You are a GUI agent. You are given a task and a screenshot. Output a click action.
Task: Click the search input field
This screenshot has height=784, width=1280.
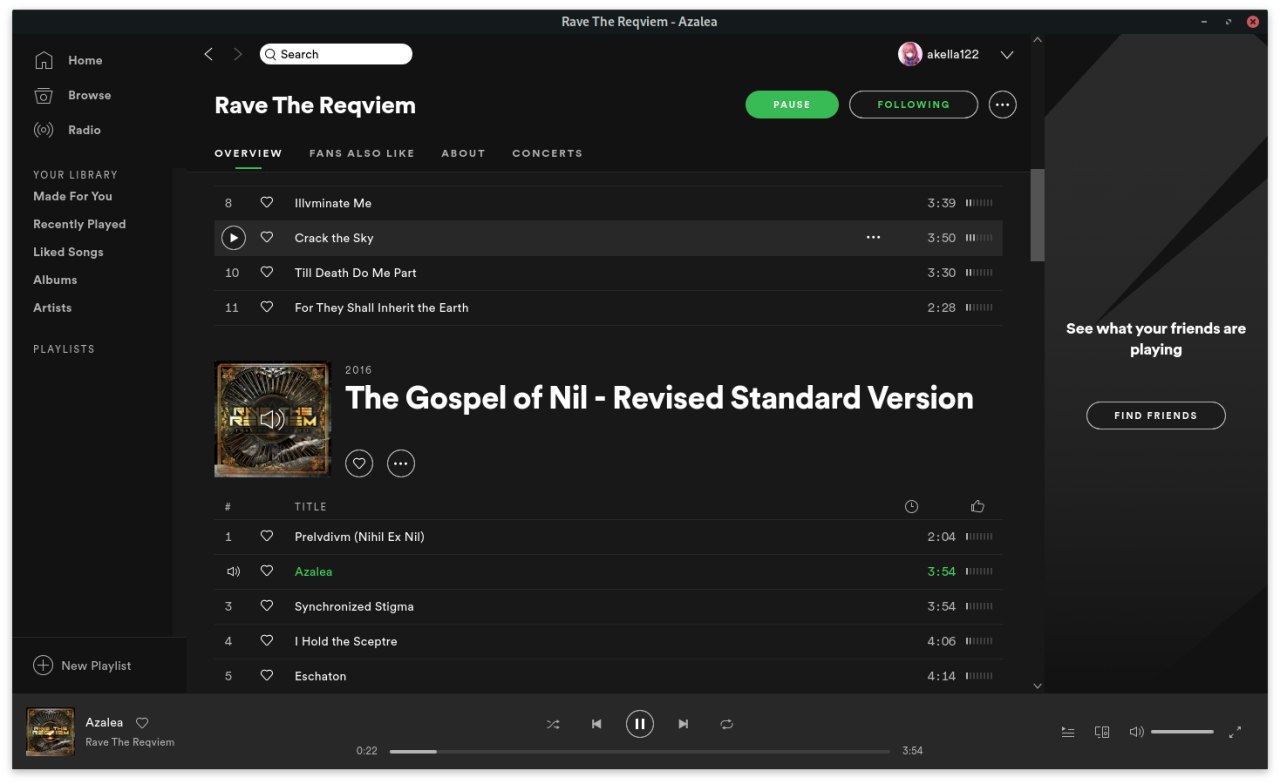pos(336,54)
